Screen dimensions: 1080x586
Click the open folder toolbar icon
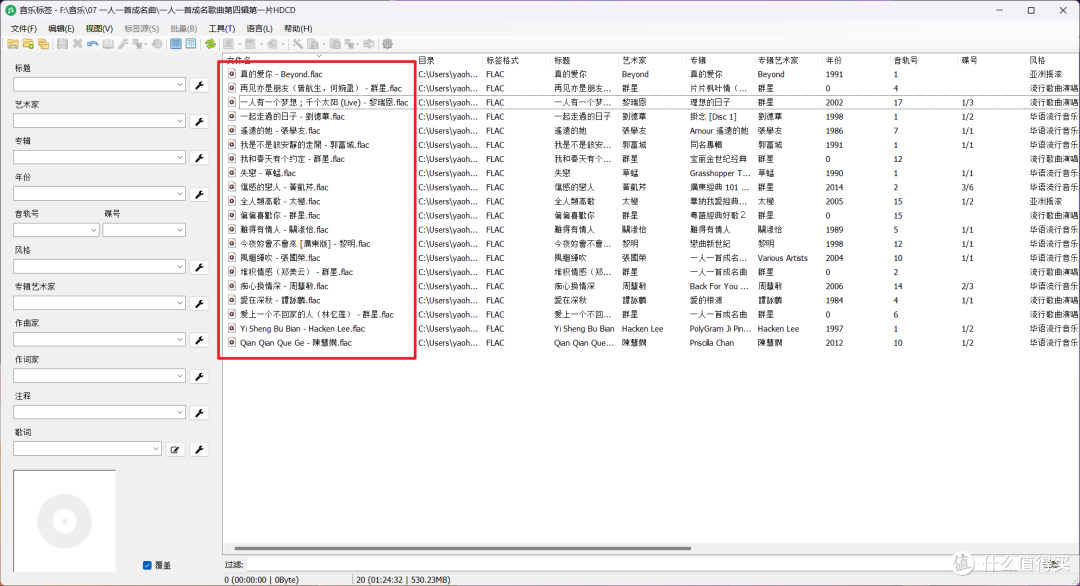[15, 44]
